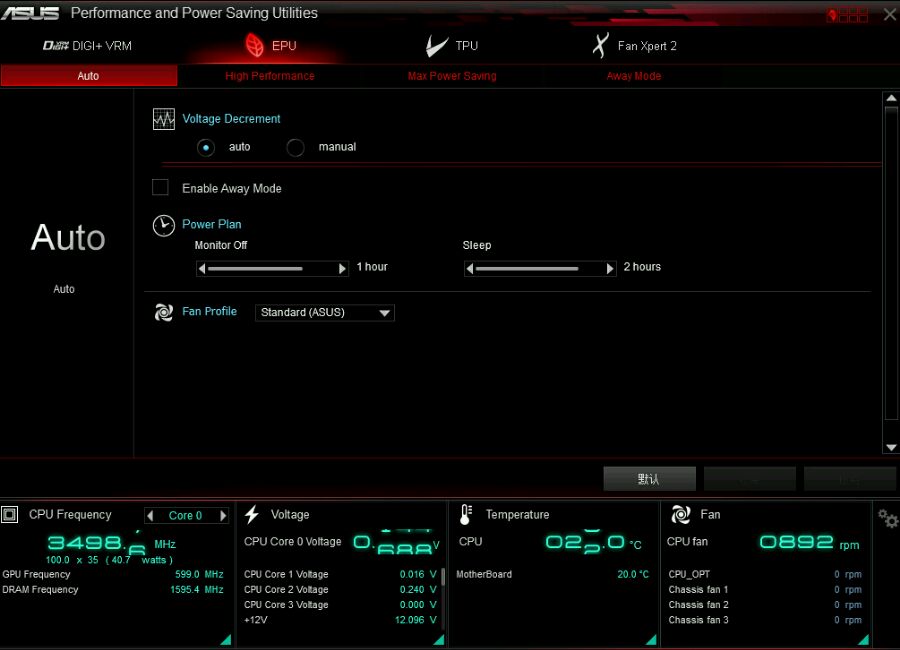900x650 pixels.
Task: Click the ASUS logo
Action: click(x=30, y=13)
